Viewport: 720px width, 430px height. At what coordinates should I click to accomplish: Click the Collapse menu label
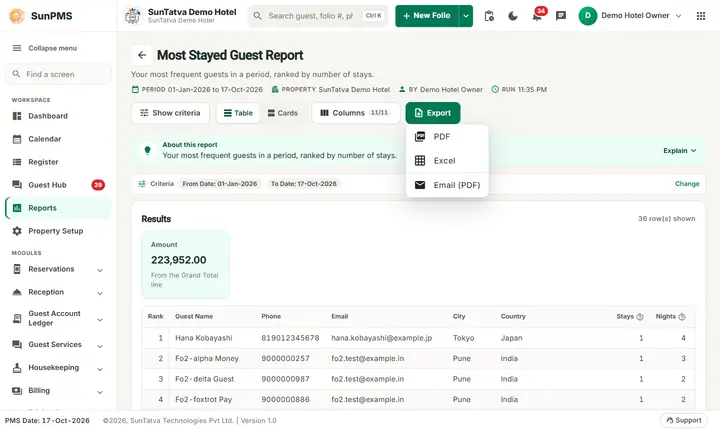53,48
